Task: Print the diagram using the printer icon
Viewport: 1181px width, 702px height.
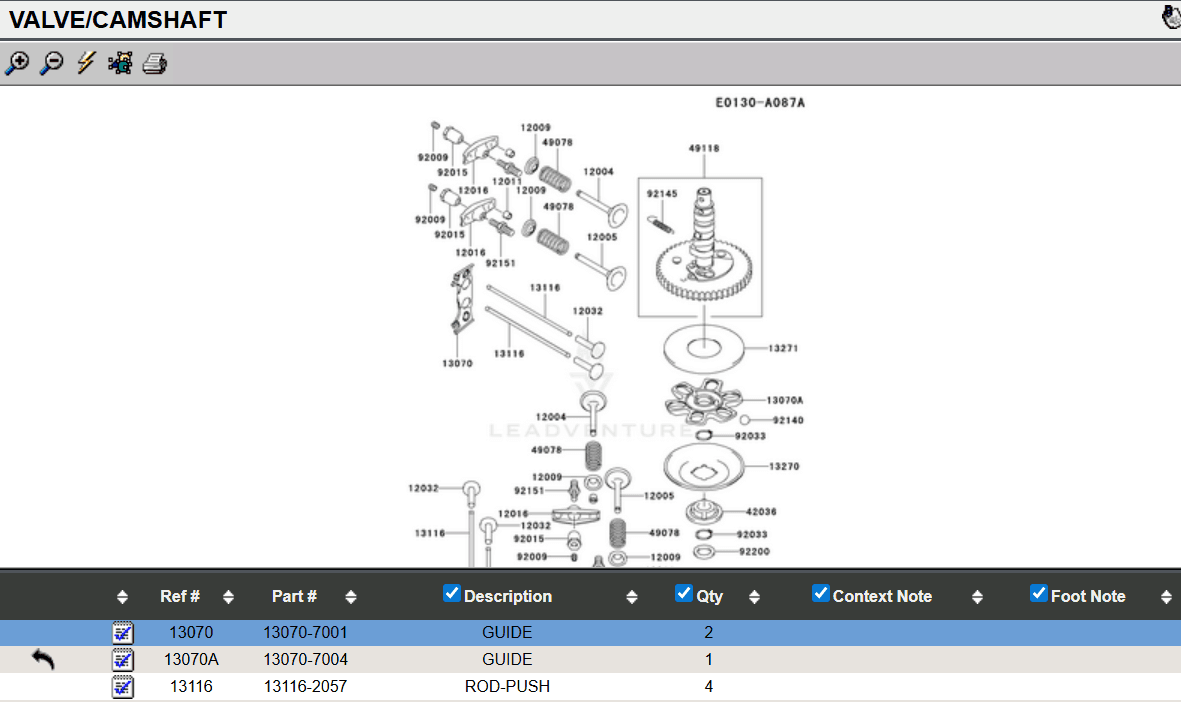Action: [x=154, y=65]
